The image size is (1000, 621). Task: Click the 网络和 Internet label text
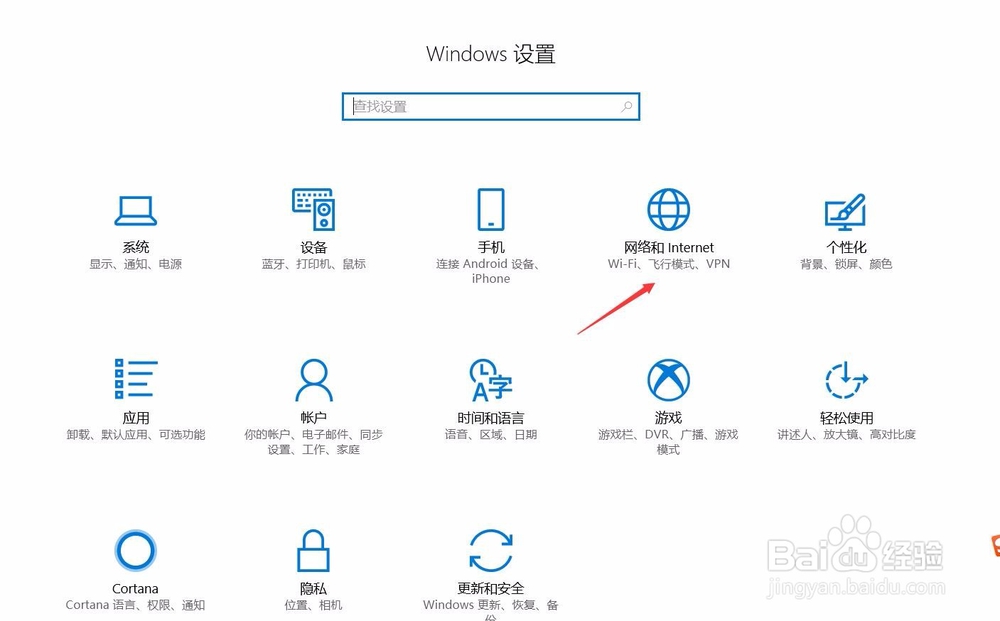(x=668, y=247)
